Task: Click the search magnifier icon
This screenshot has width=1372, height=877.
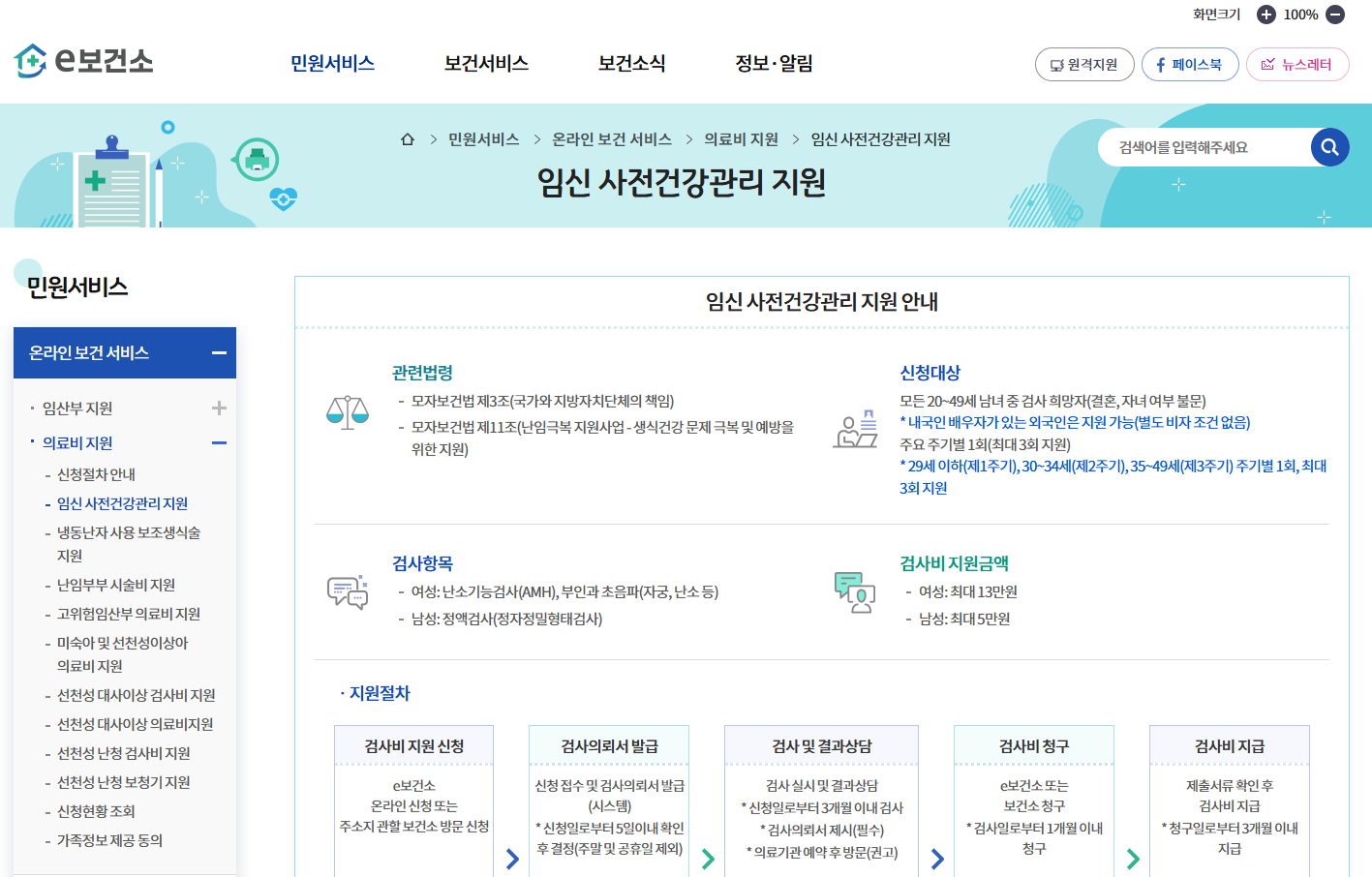Action: (1329, 146)
